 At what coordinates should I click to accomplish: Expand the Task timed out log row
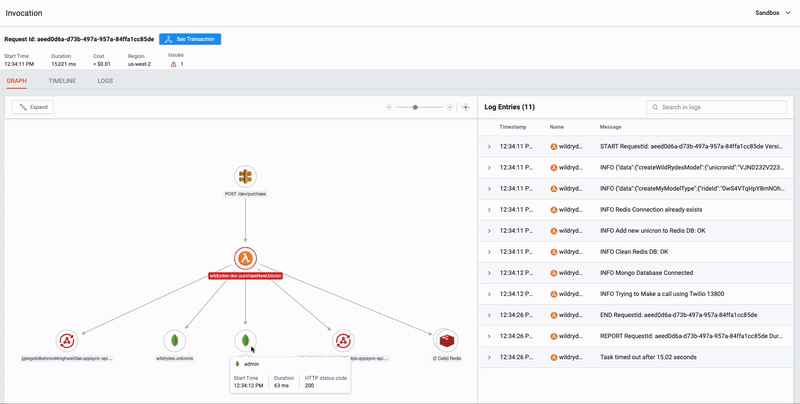pos(489,357)
